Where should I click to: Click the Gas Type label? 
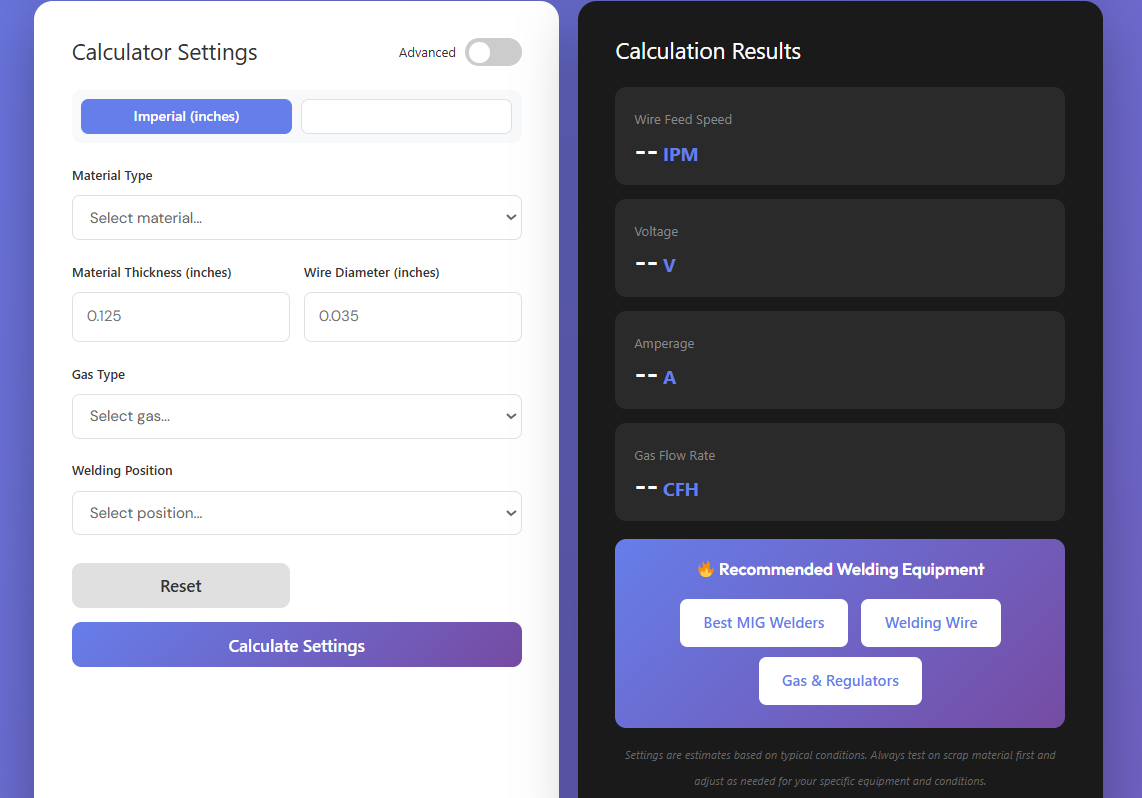click(98, 374)
